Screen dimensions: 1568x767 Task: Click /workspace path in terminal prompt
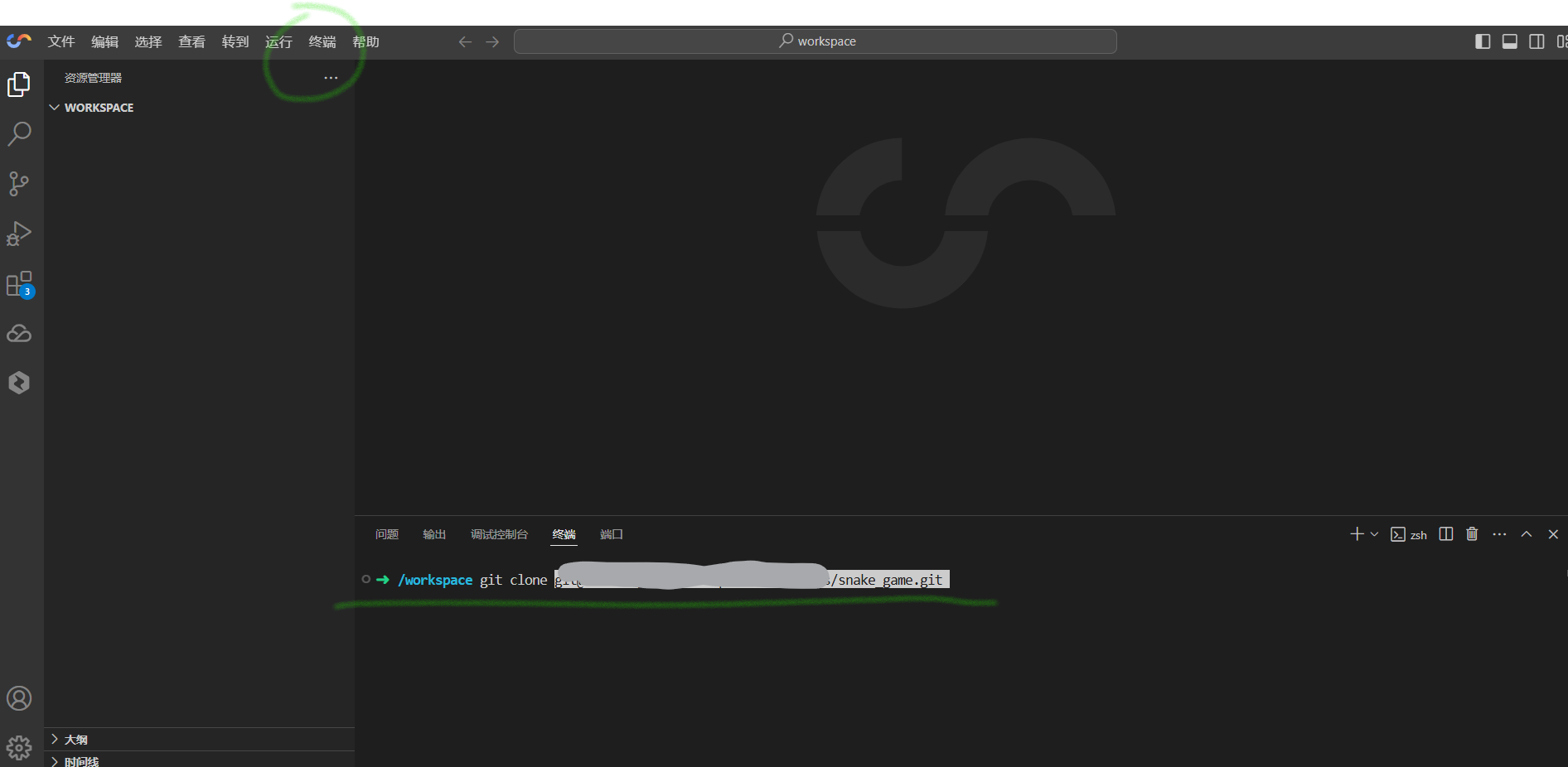pos(435,580)
